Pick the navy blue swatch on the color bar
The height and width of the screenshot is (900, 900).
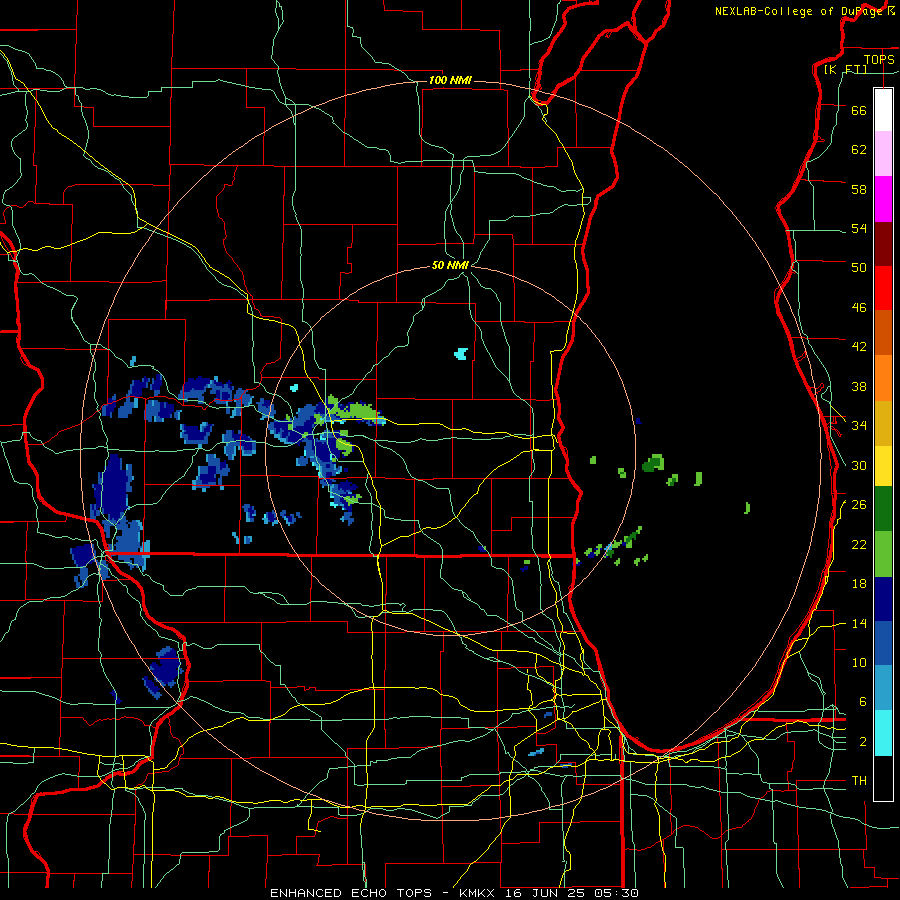[883, 599]
